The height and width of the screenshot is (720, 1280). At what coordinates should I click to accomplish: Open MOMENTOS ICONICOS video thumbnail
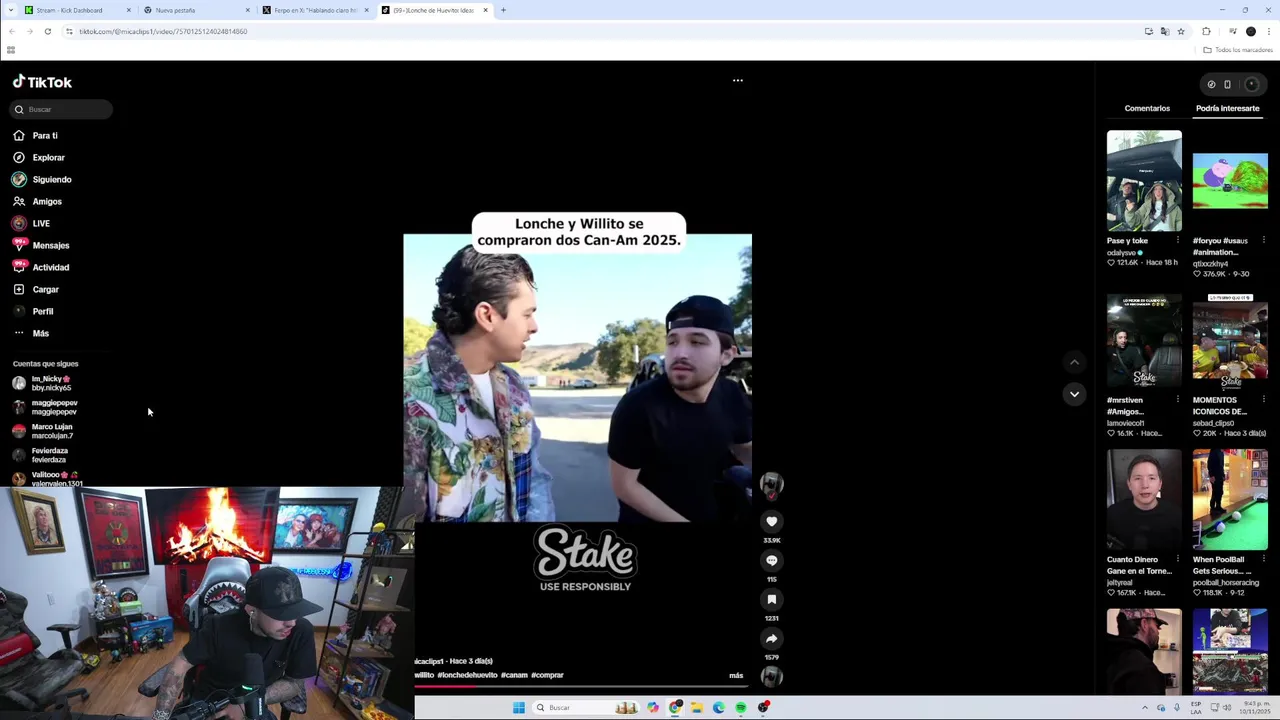[1230, 340]
